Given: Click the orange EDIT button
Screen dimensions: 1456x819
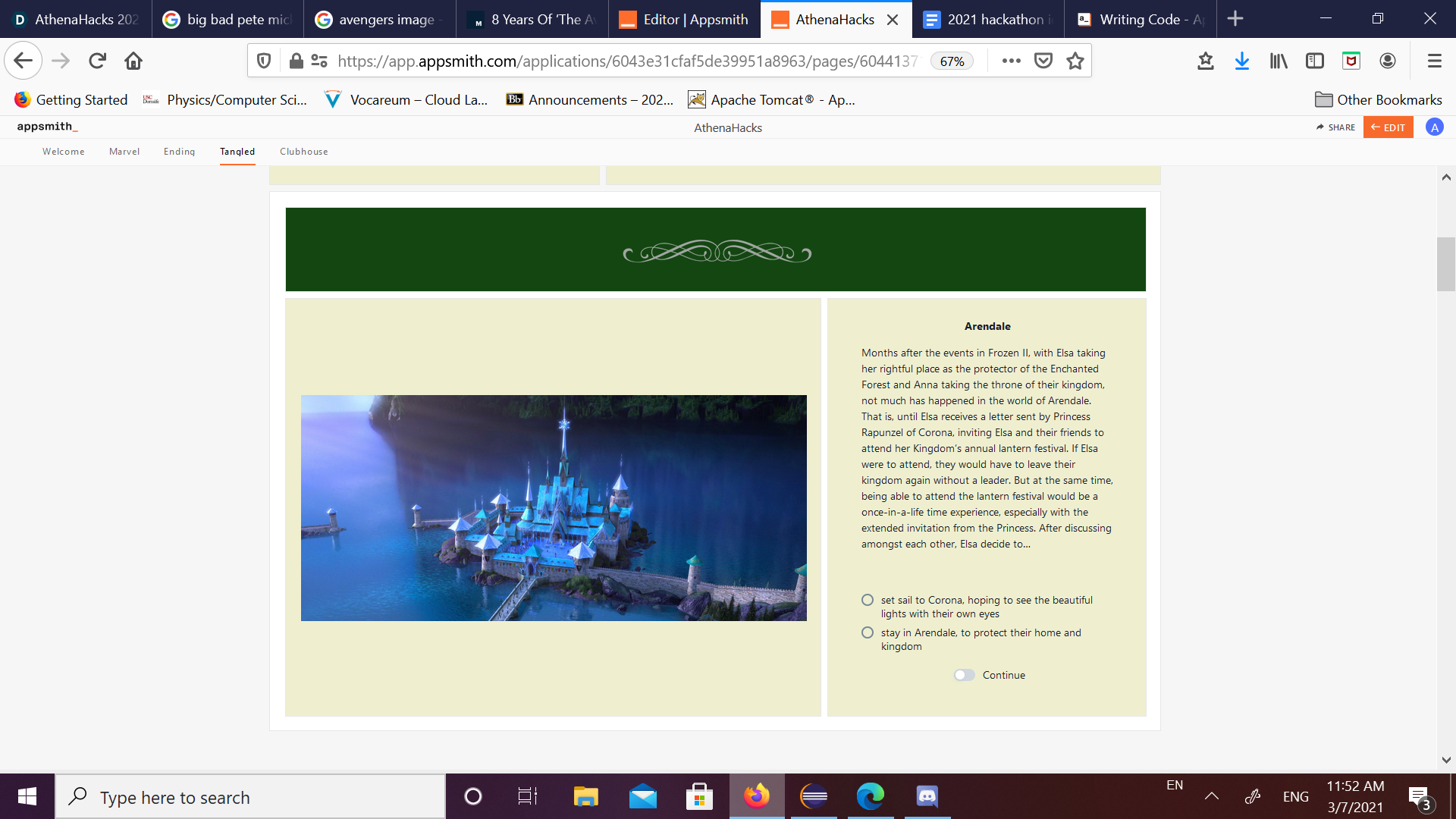Looking at the screenshot, I should 1388,127.
